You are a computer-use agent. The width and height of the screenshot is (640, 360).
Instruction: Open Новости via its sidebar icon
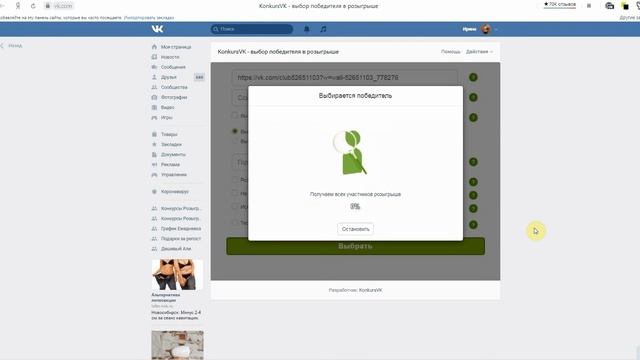tap(154, 57)
